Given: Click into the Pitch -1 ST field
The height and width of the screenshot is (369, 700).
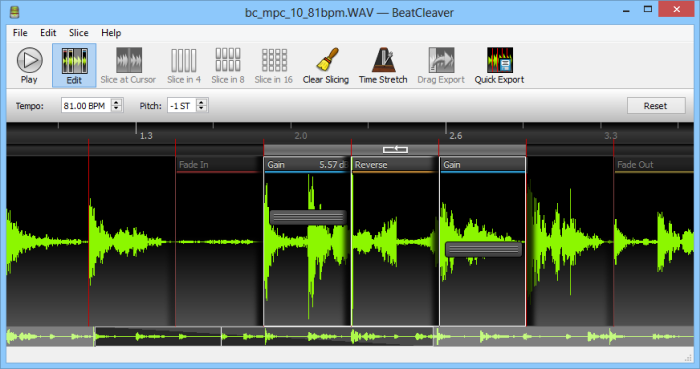Looking at the screenshot, I should click(x=182, y=106).
